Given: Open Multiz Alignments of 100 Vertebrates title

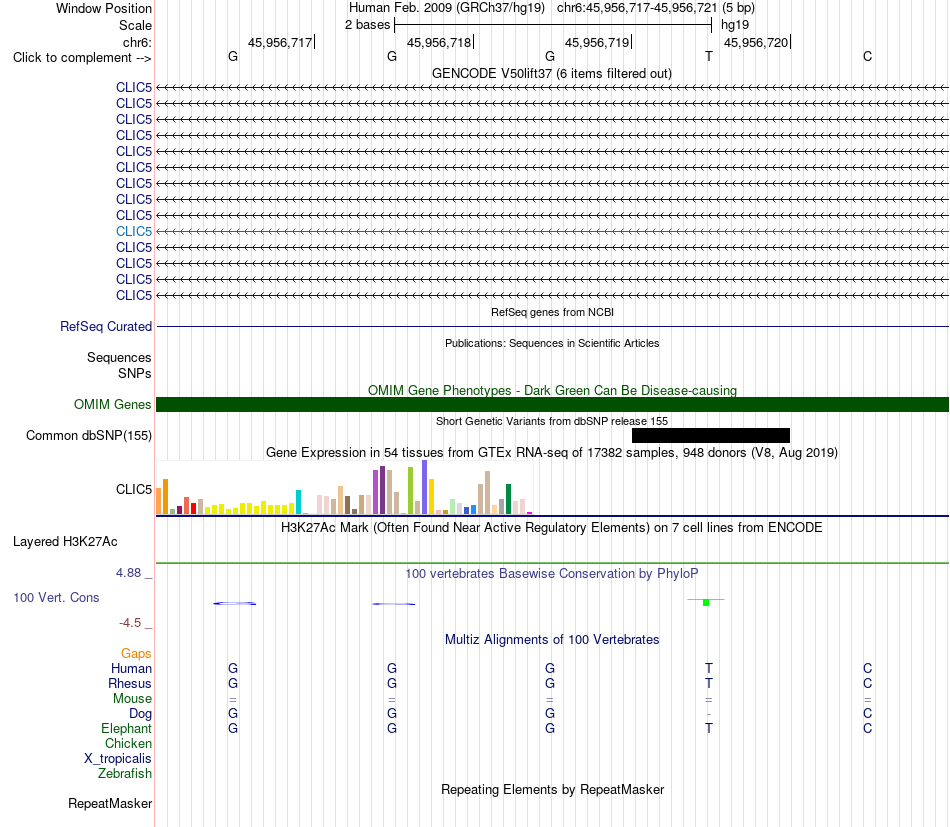Looking at the screenshot, I should coord(552,640).
